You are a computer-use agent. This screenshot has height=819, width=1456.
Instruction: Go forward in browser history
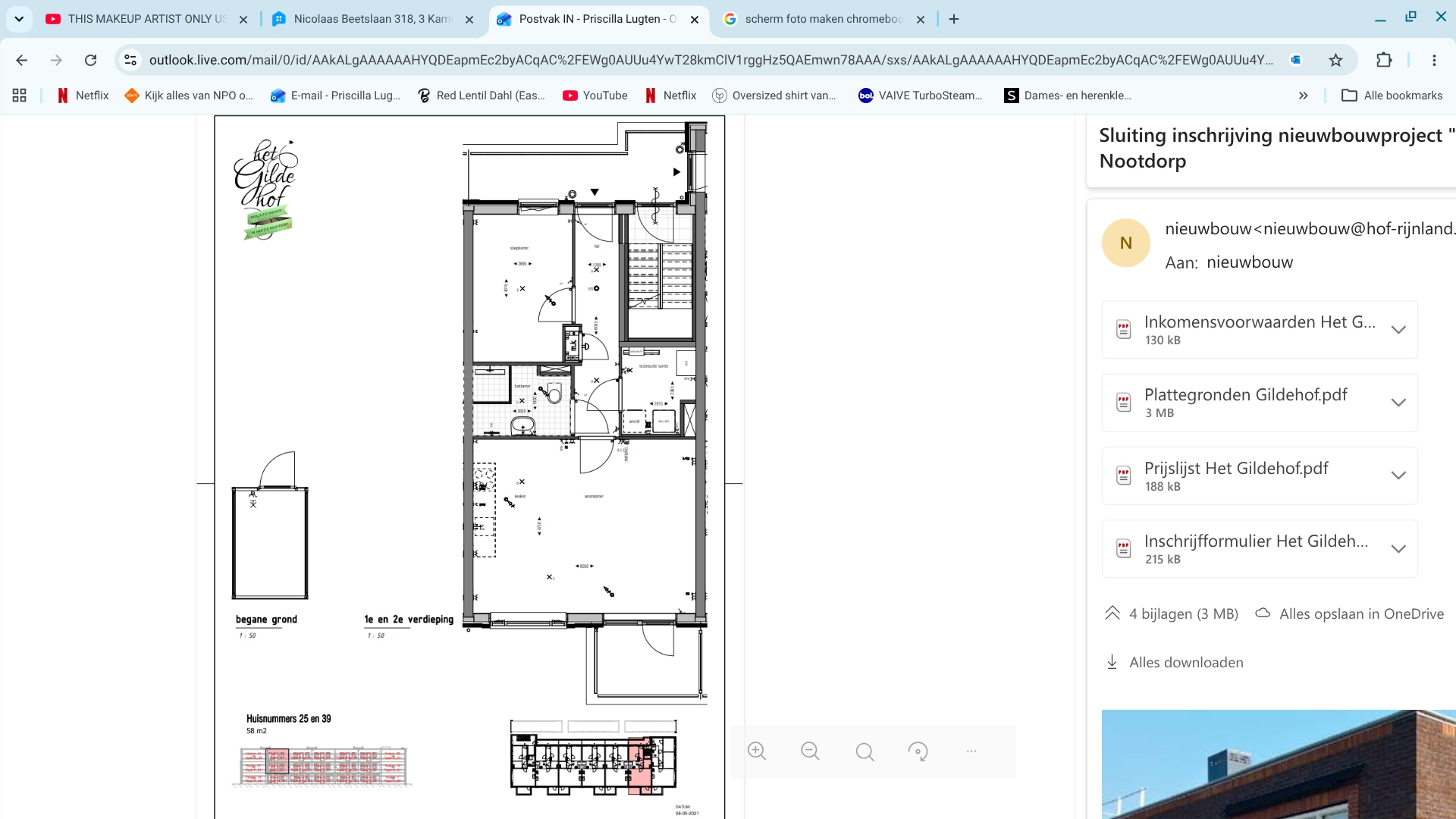point(56,60)
